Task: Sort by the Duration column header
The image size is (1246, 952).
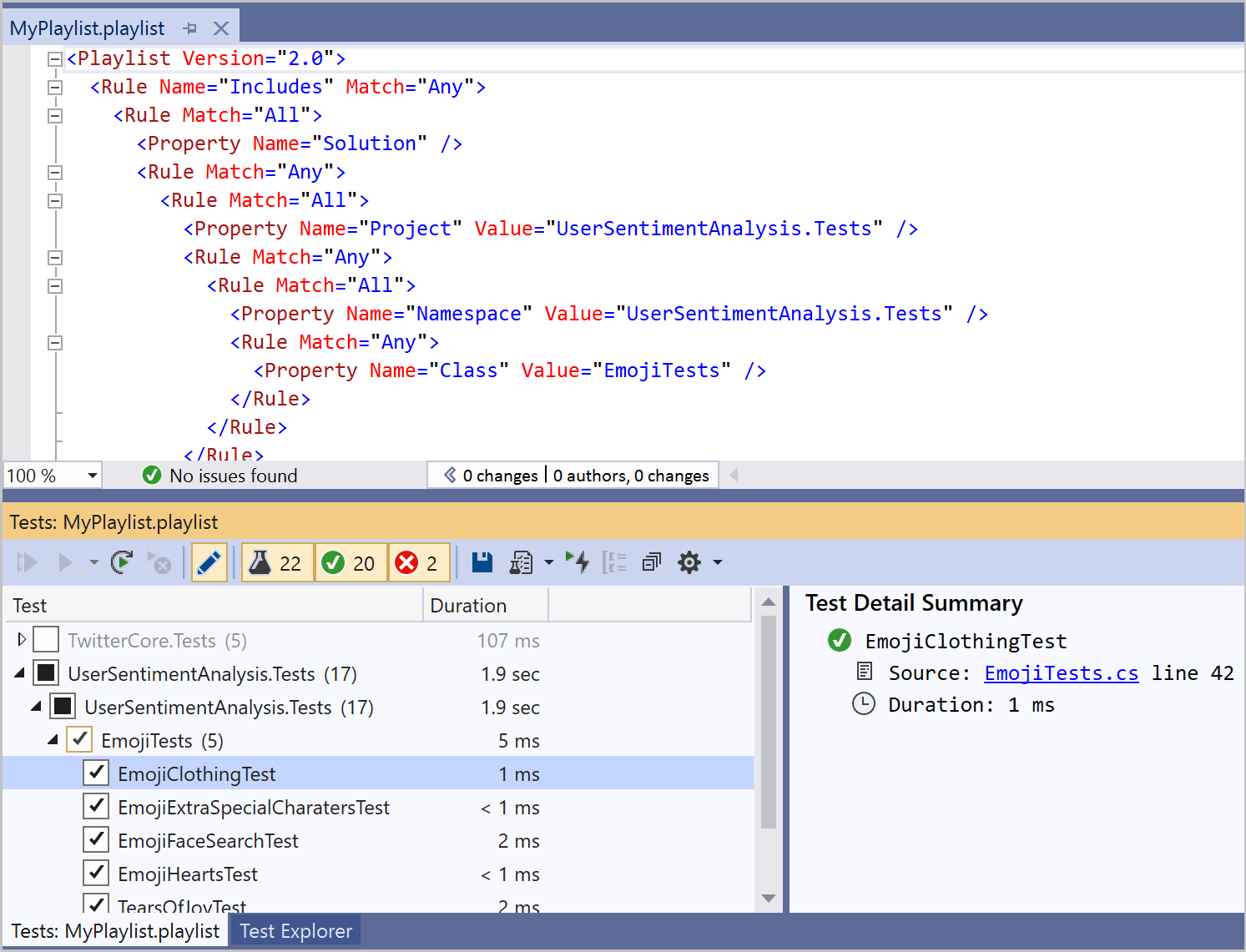Action: (x=486, y=605)
